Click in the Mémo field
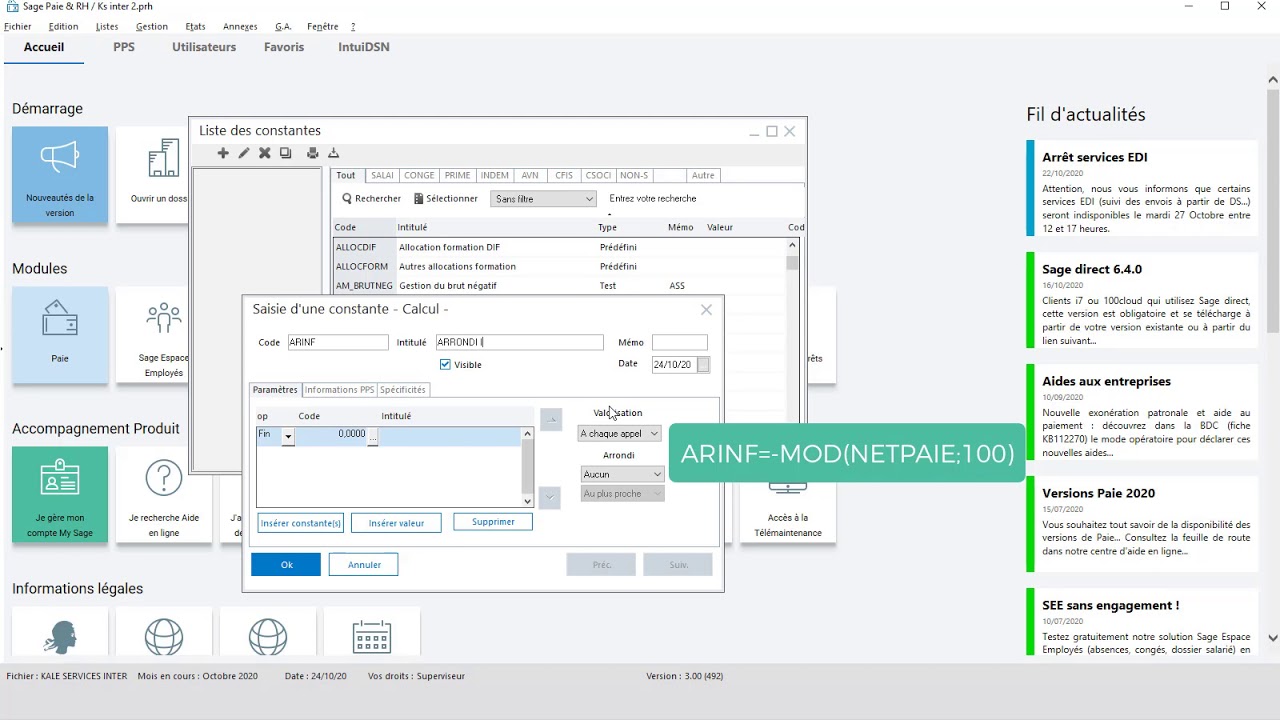 (x=680, y=343)
